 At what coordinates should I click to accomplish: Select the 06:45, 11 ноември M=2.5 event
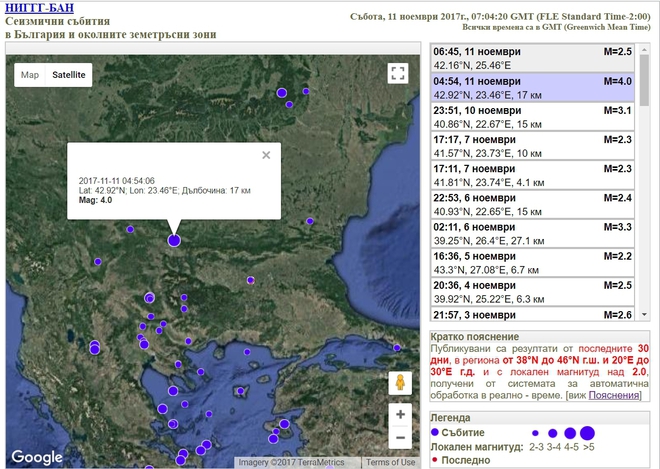tap(532, 59)
